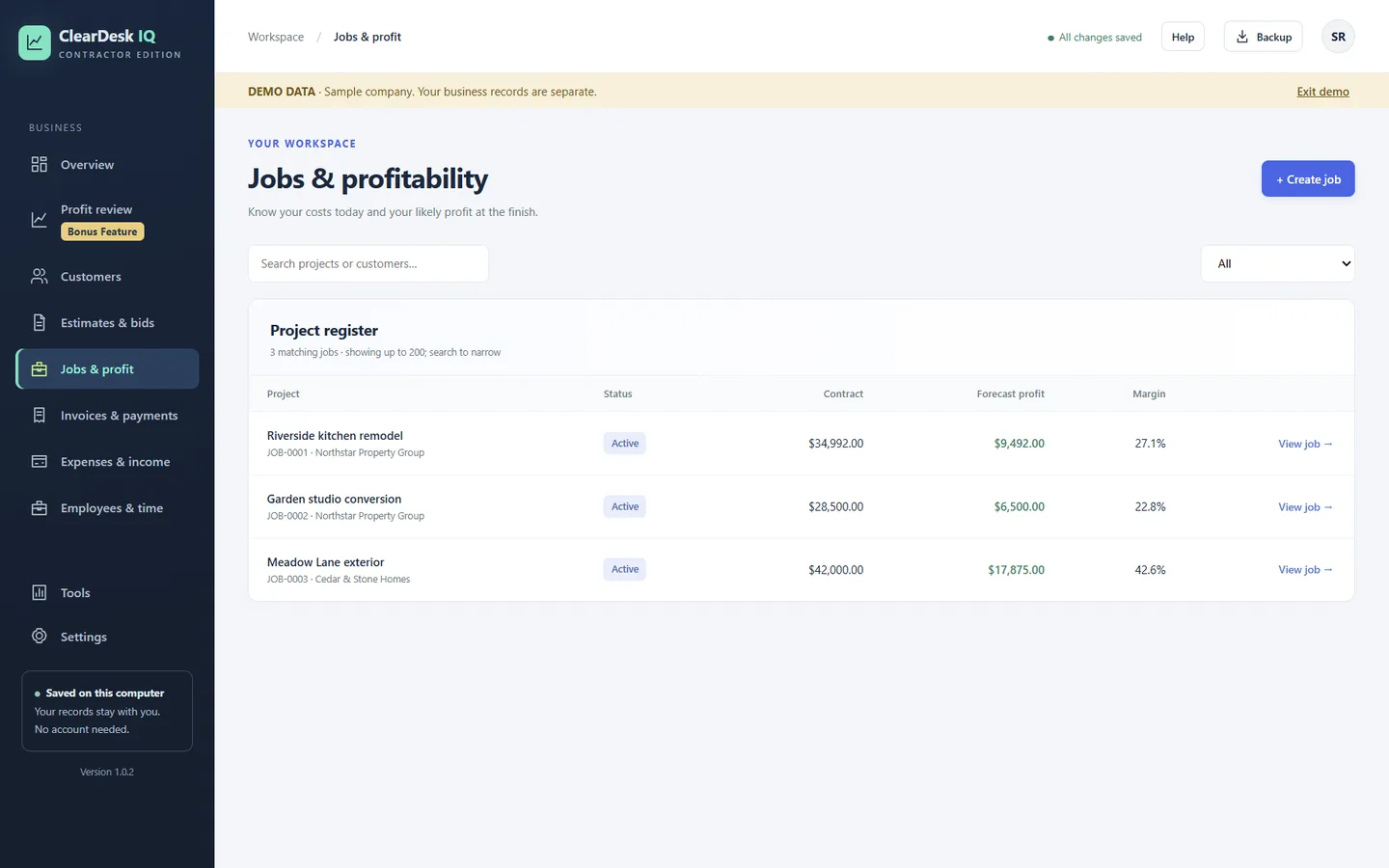This screenshot has width=1389, height=868.
Task: Click the Meadow Lane exterior project name
Action: pos(325,562)
